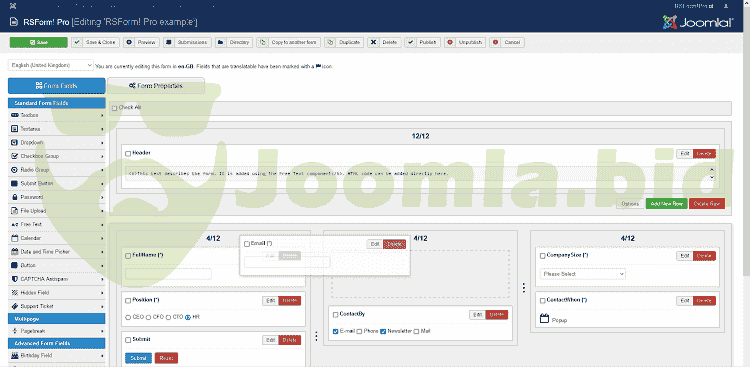
Task: Add a File Upload field
Action: 56,211
